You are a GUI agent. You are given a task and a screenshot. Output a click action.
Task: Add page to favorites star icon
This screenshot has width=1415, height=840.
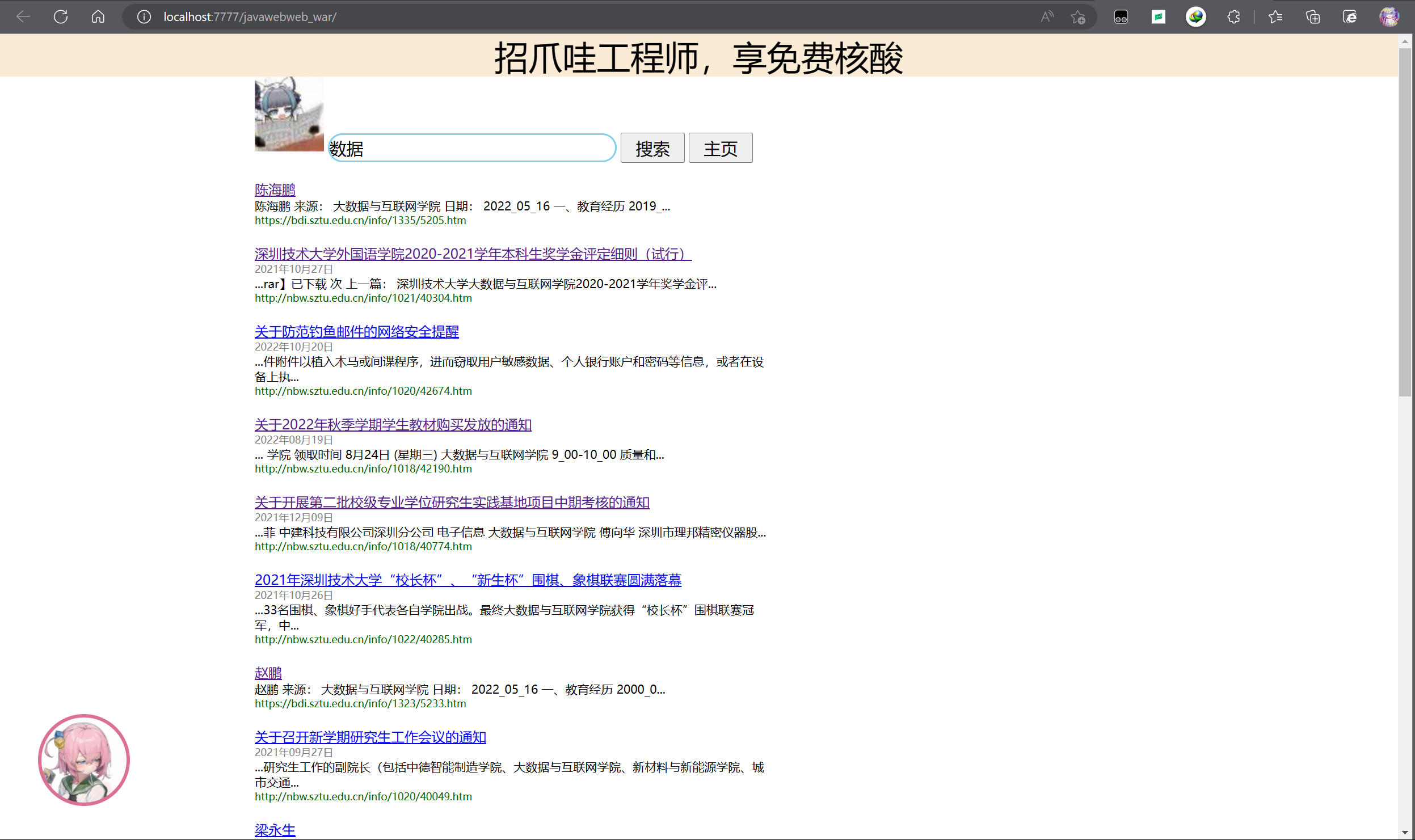tap(1078, 17)
